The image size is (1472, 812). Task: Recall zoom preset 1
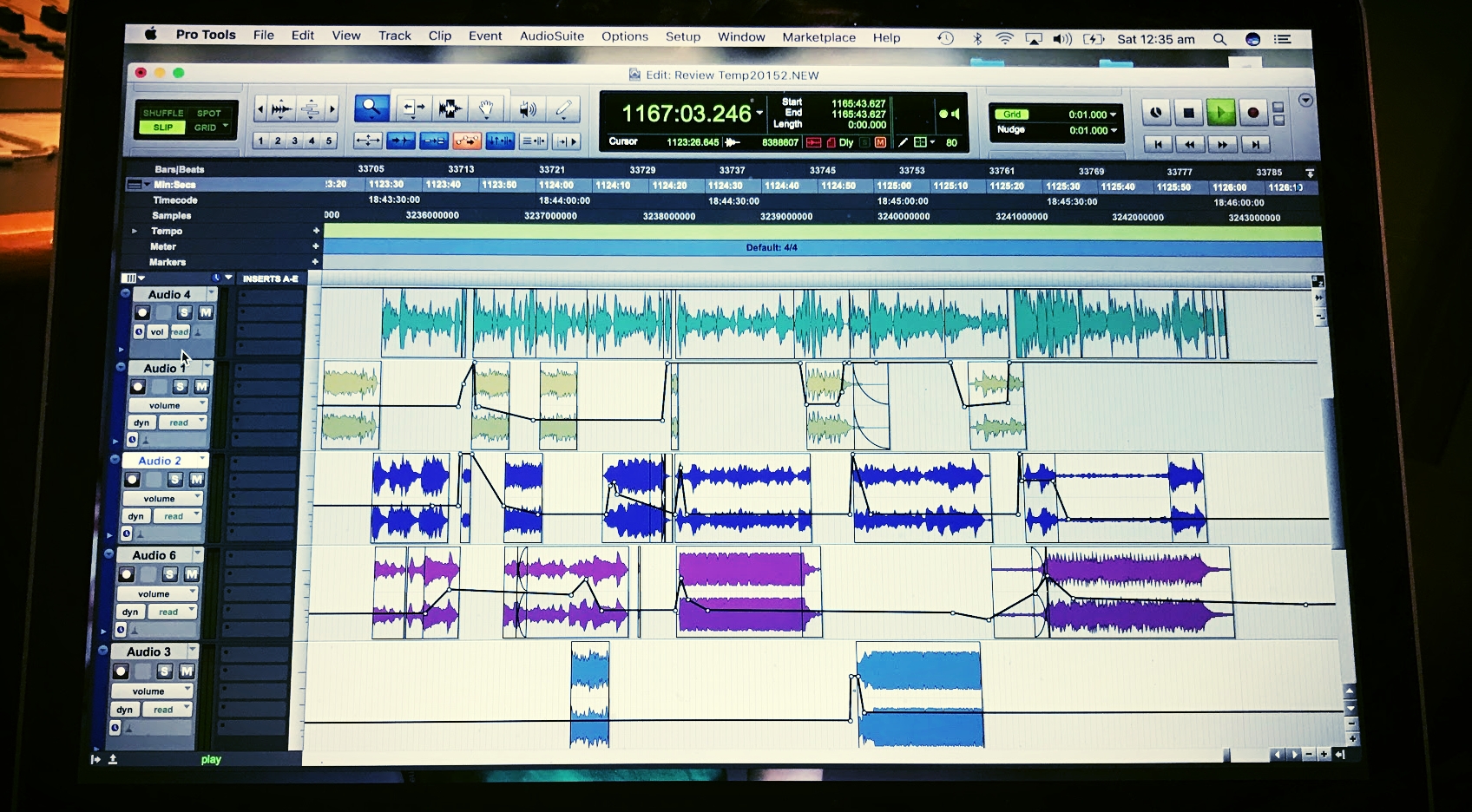tap(261, 141)
